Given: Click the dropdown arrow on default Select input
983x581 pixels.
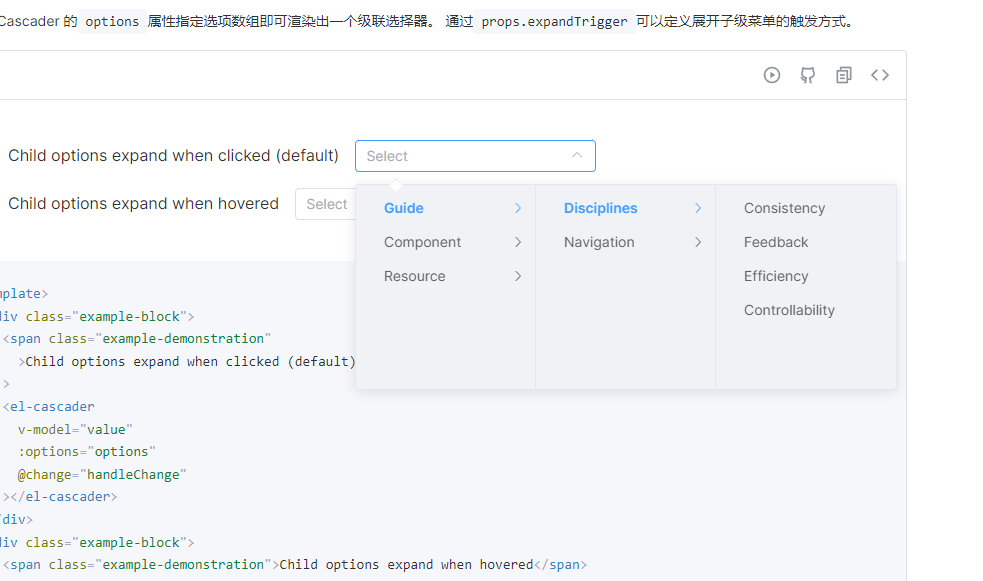Looking at the screenshot, I should 577,156.
